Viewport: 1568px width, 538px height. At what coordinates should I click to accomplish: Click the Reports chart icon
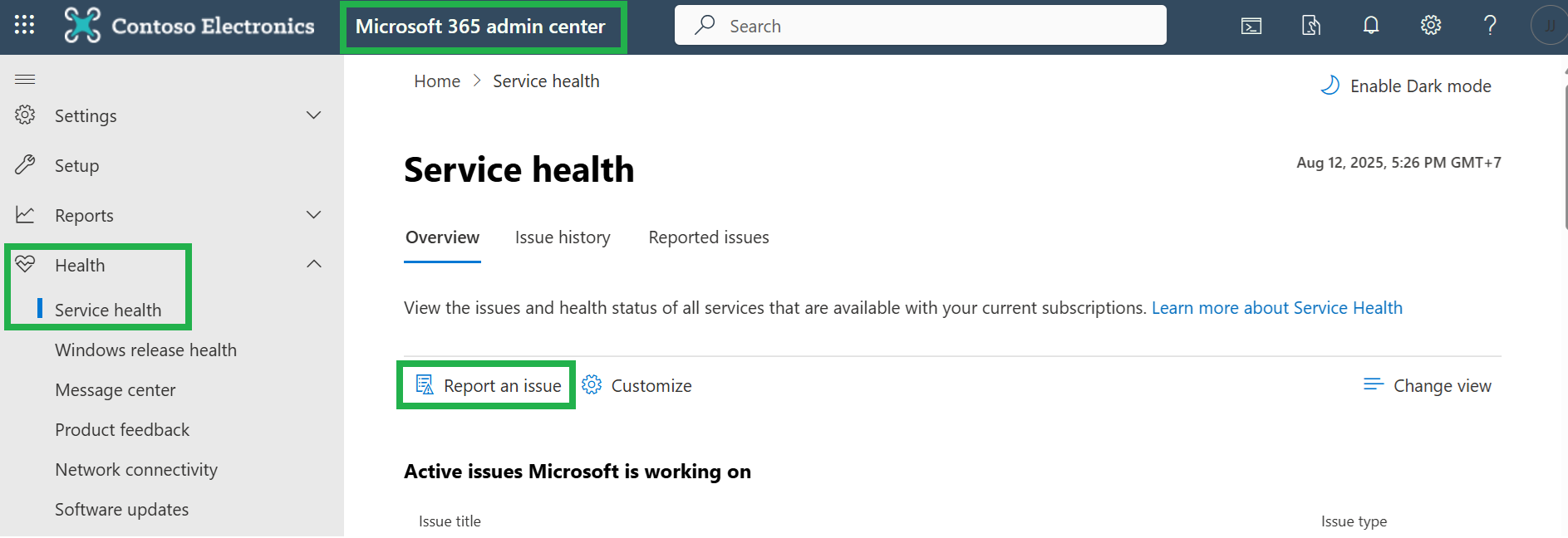(25, 215)
